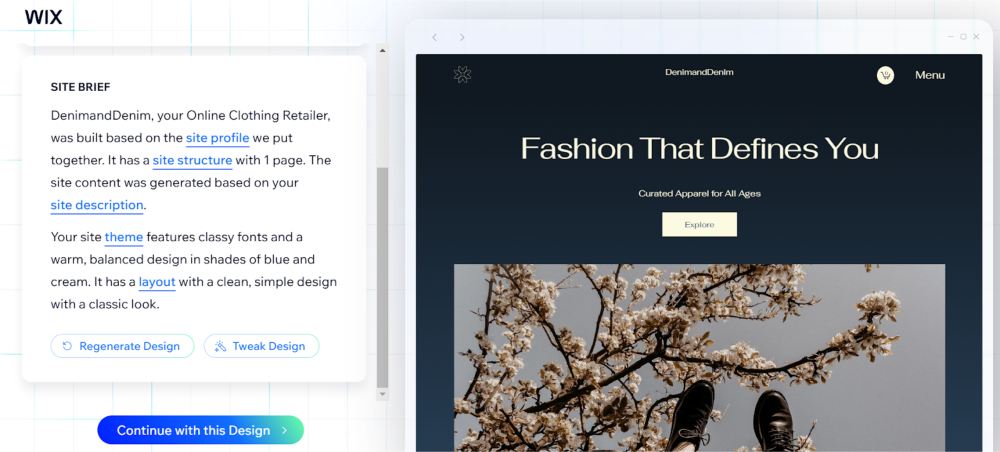The width and height of the screenshot is (1000, 452).
Task: Open the layout link
Action: point(157,282)
